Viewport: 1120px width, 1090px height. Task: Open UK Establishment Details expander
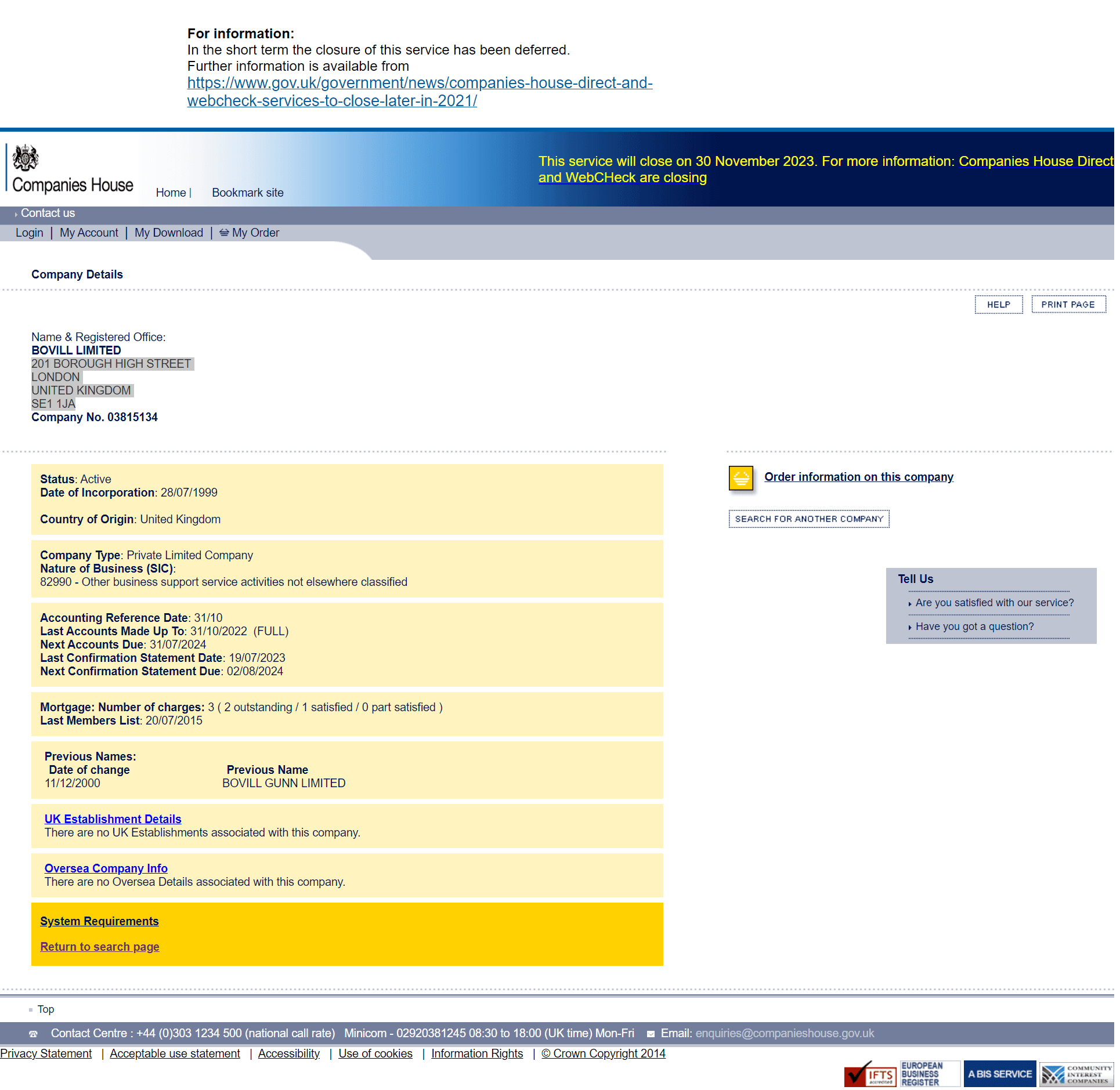click(113, 819)
